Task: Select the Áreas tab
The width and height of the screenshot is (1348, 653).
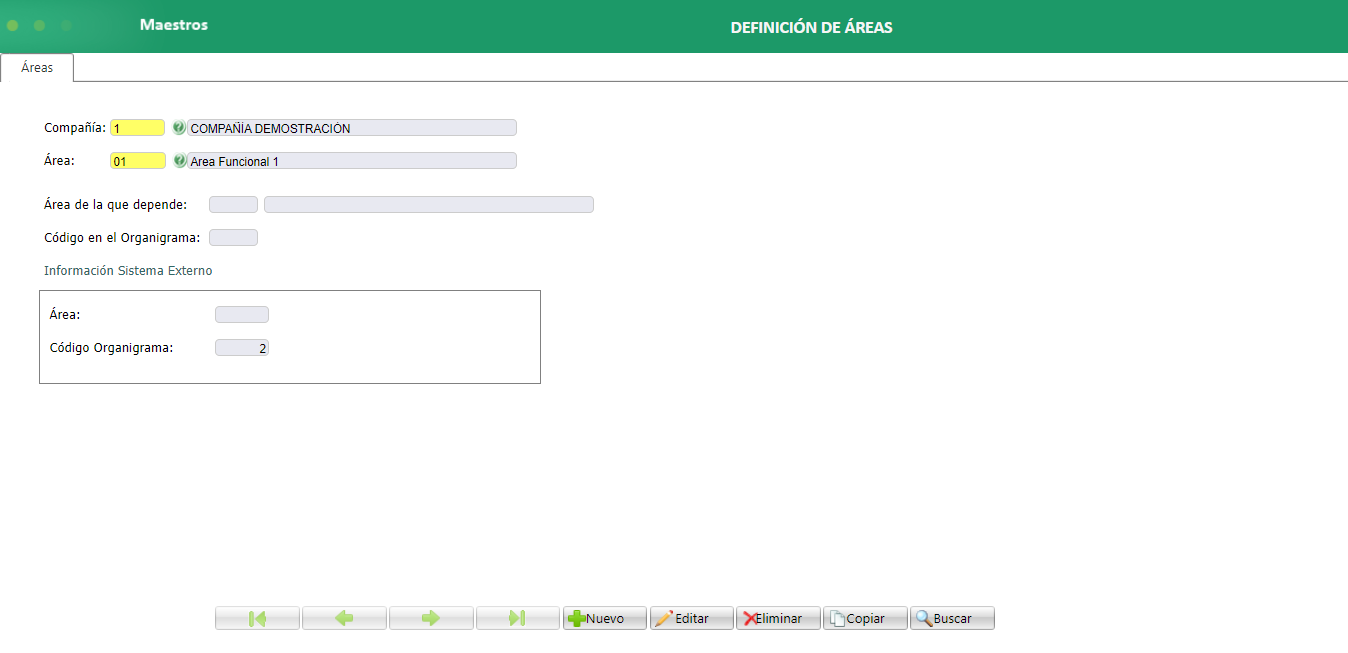Action: click(x=37, y=68)
